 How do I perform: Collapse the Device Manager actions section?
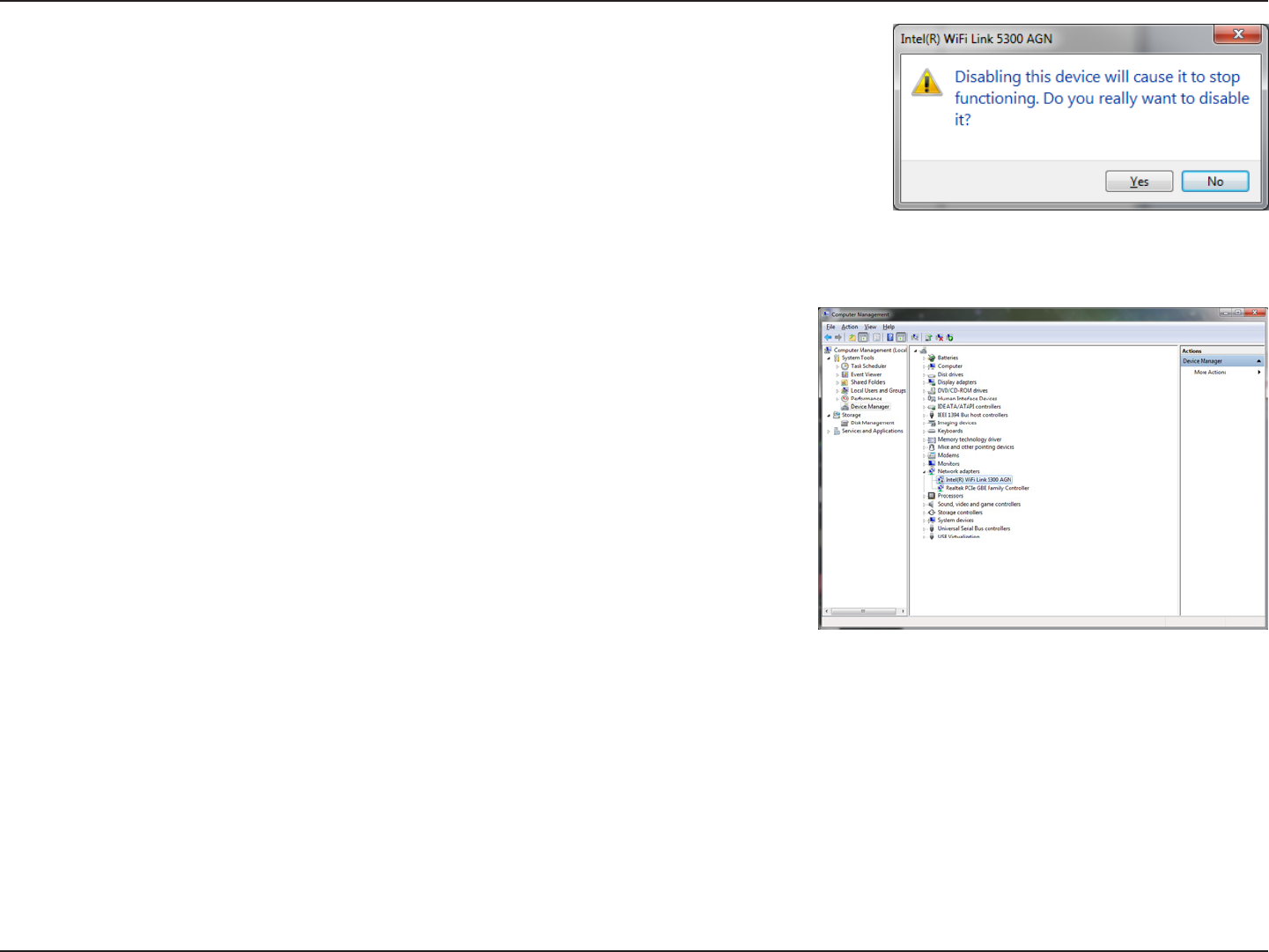pyautogui.click(x=1258, y=361)
